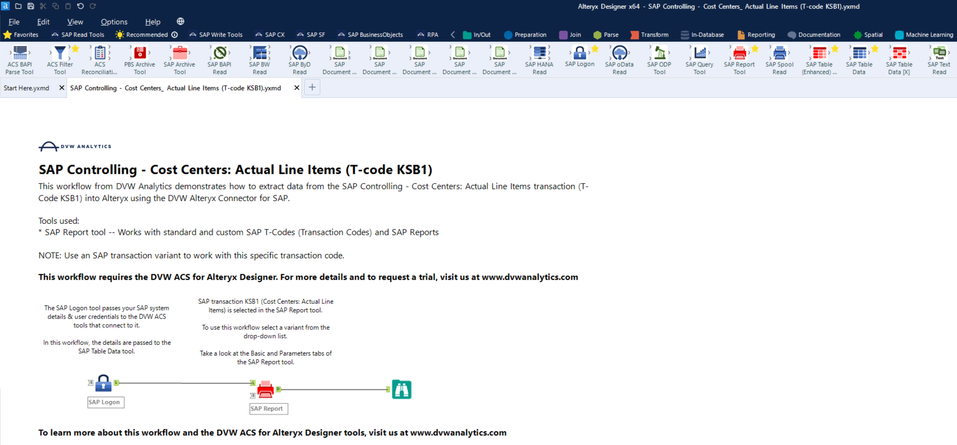957x445 pixels.
Task: Select the SAP Table Data tool
Action: coord(859,59)
